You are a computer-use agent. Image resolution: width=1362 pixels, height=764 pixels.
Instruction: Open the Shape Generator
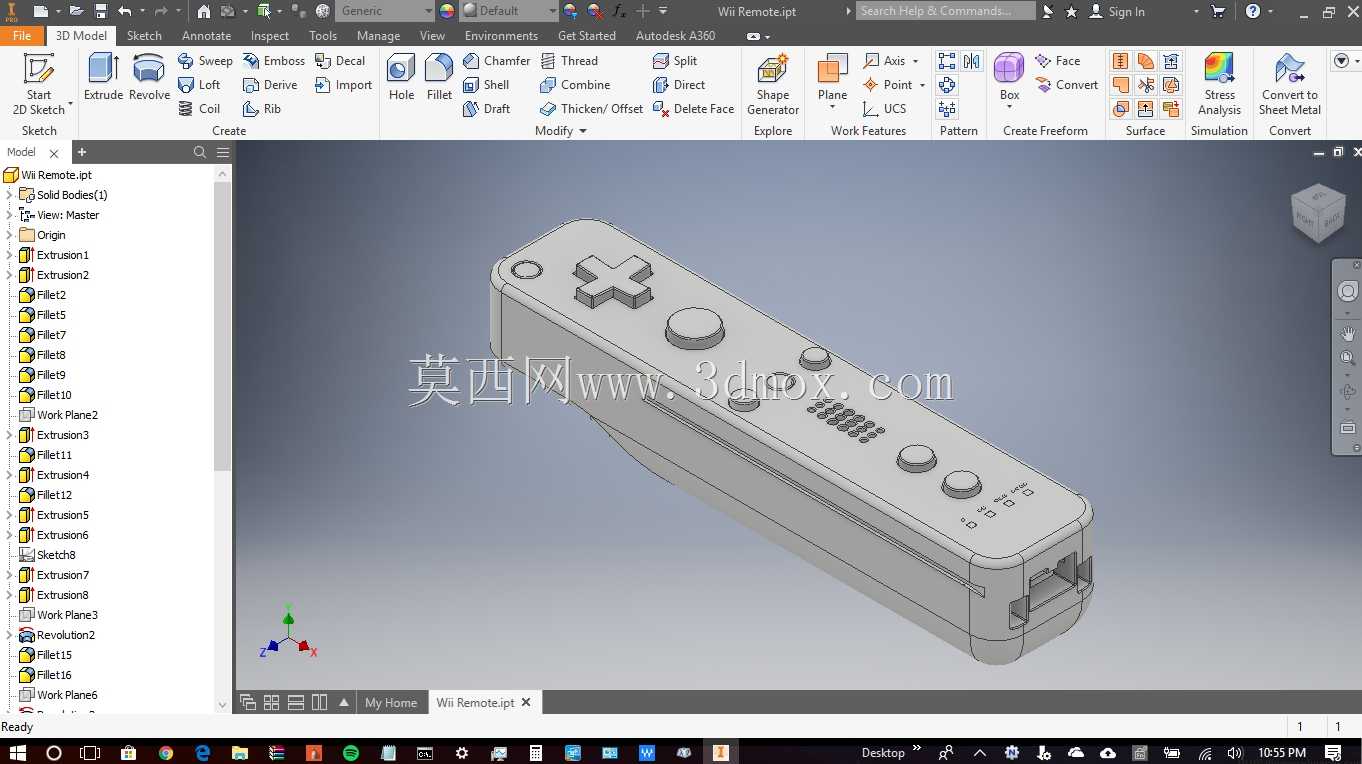(772, 85)
